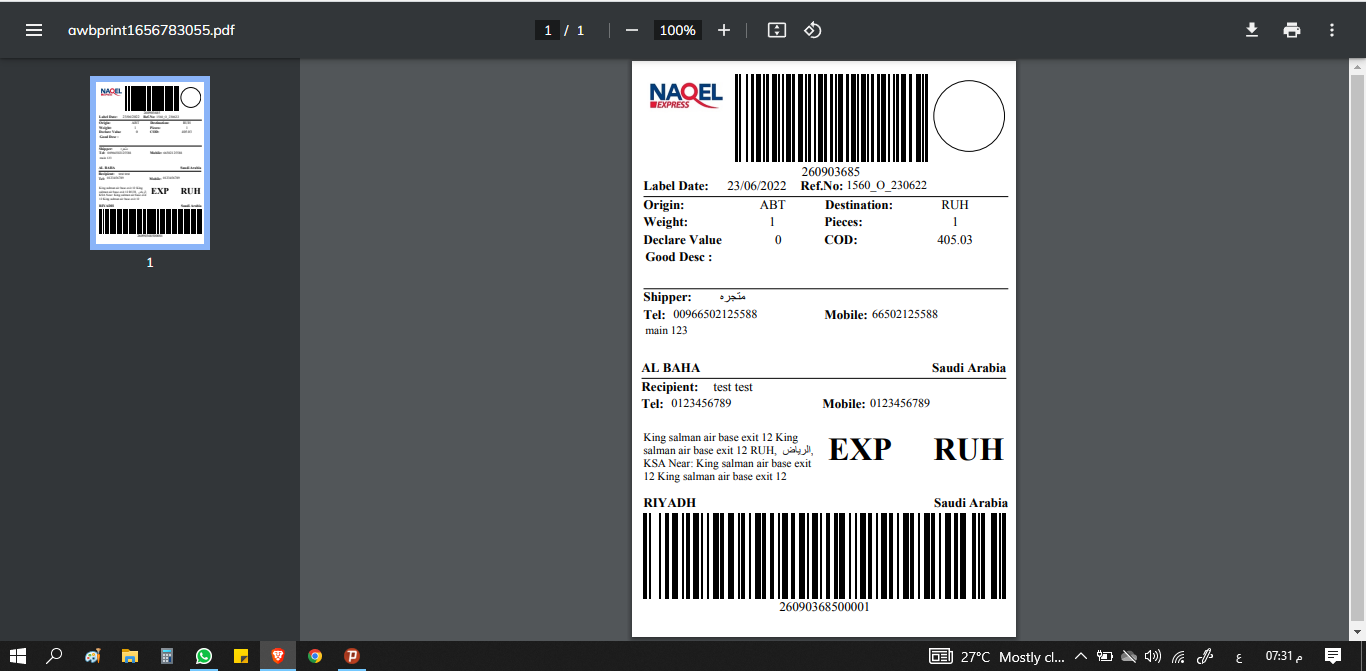Click the Ref.No value 1560_O_230622
Screen dimensions: 1366x671
(887, 185)
